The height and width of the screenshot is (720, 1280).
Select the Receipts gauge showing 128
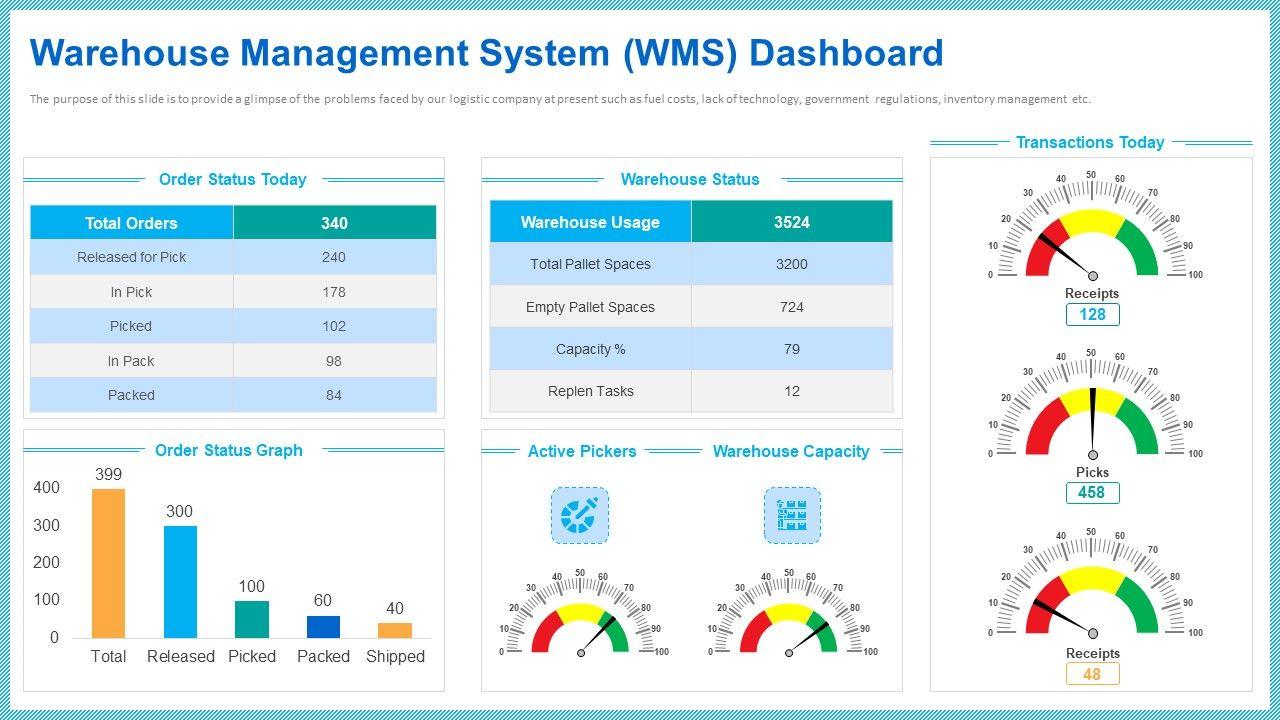(x=1092, y=228)
